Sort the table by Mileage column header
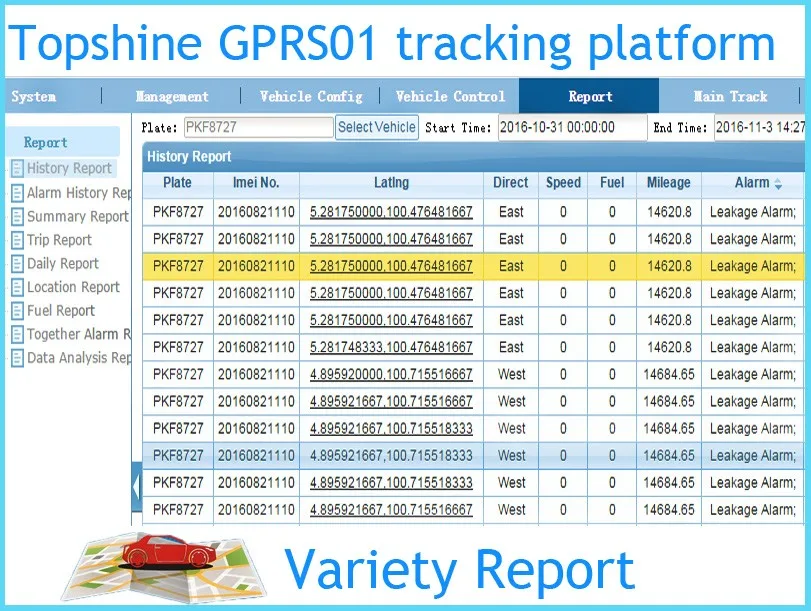 (668, 183)
